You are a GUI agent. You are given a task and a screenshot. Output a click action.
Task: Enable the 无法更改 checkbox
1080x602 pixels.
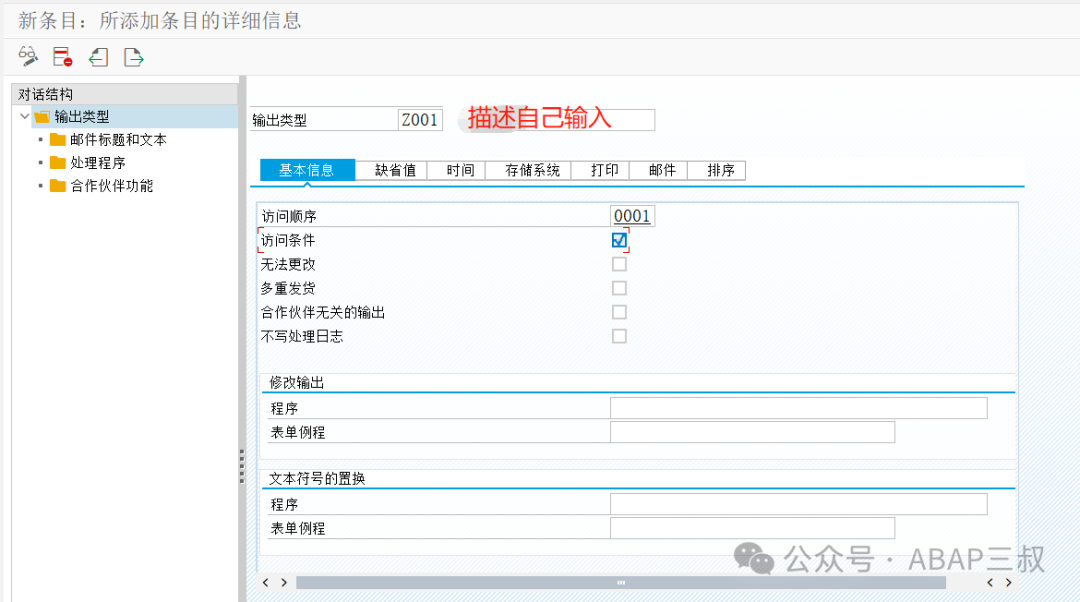coord(619,264)
